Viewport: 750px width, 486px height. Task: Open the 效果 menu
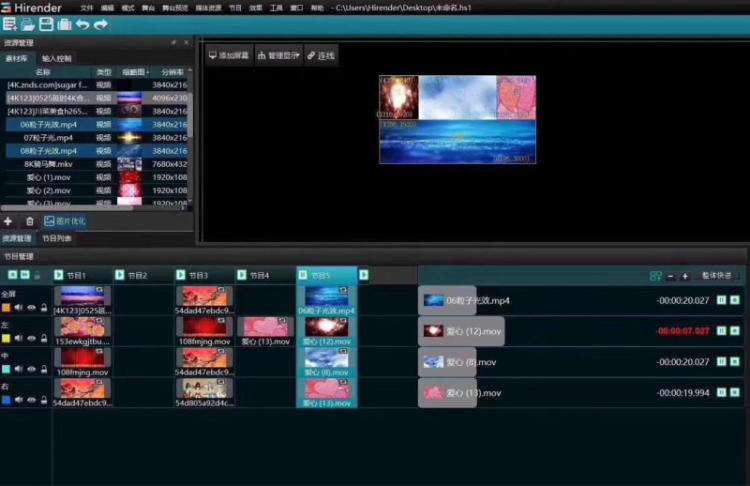pyautogui.click(x=256, y=8)
